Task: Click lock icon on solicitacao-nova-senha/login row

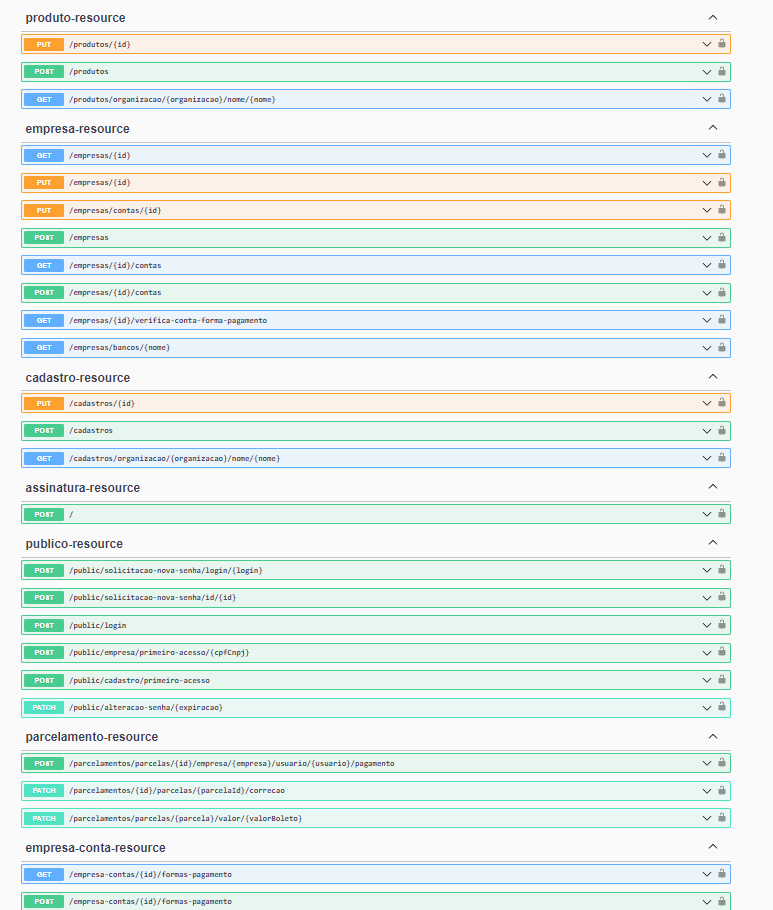Action: pyautogui.click(x=722, y=570)
